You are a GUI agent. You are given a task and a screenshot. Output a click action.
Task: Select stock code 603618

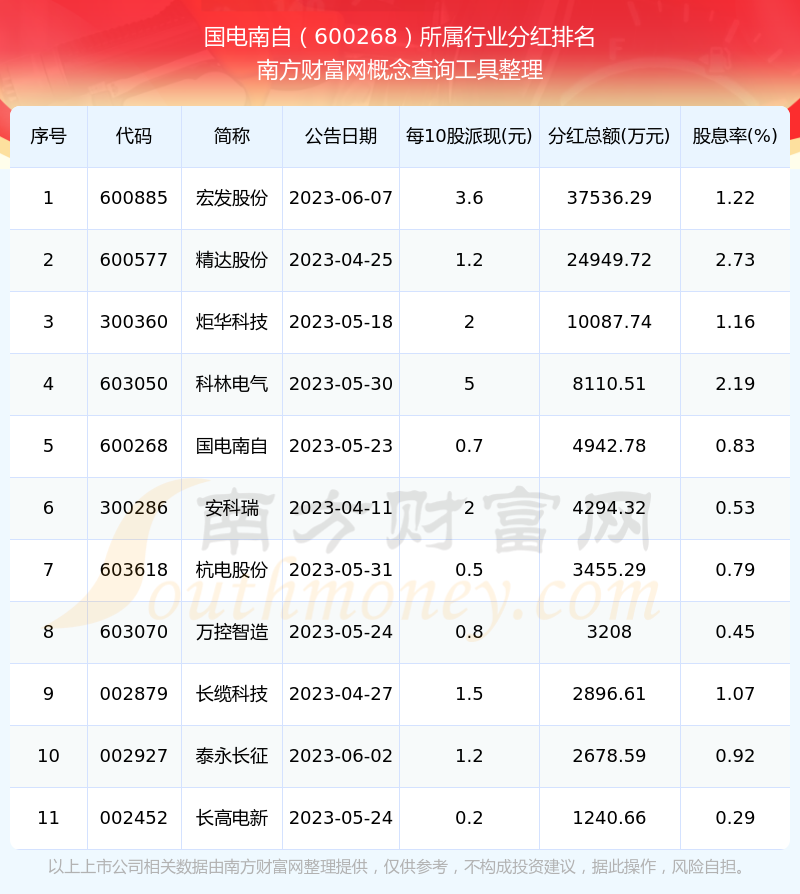tap(134, 570)
